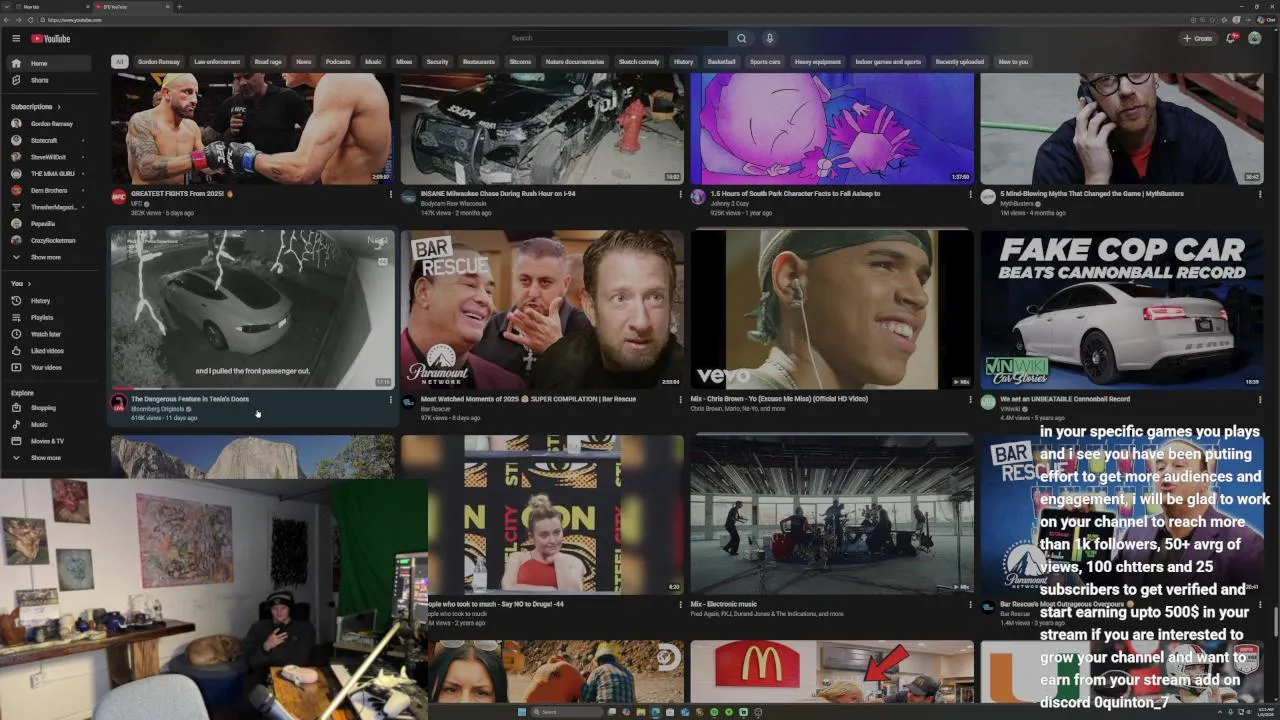Open Liked videos in sidebar
The width and height of the screenshot is (1280, 720).
point(50,351)
